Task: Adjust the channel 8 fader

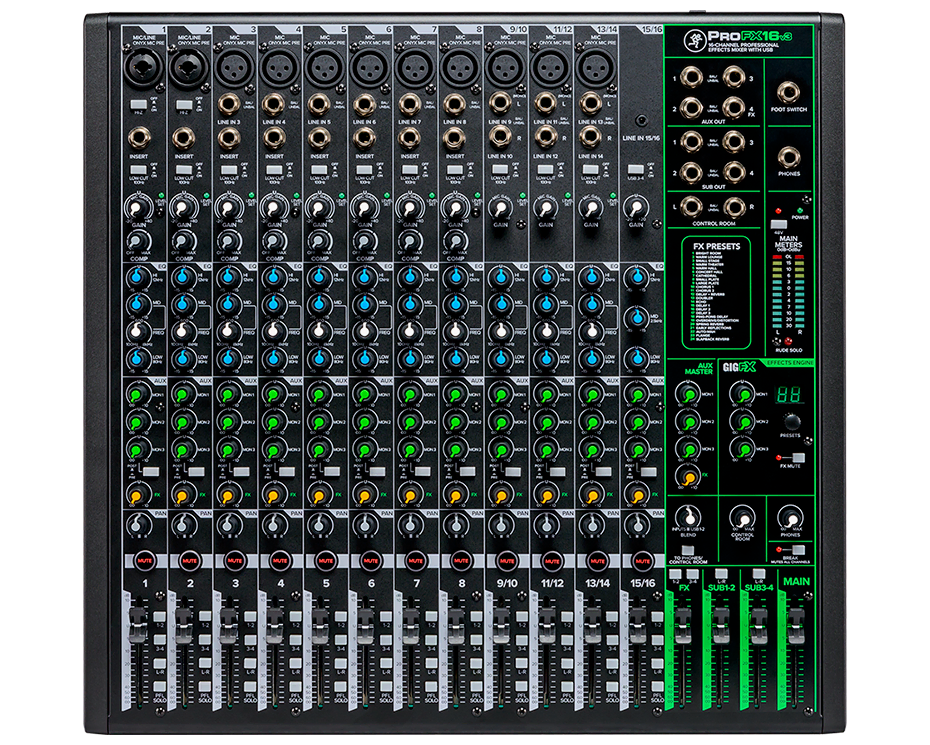Action: pyautogui.click(x=455, y=626)
